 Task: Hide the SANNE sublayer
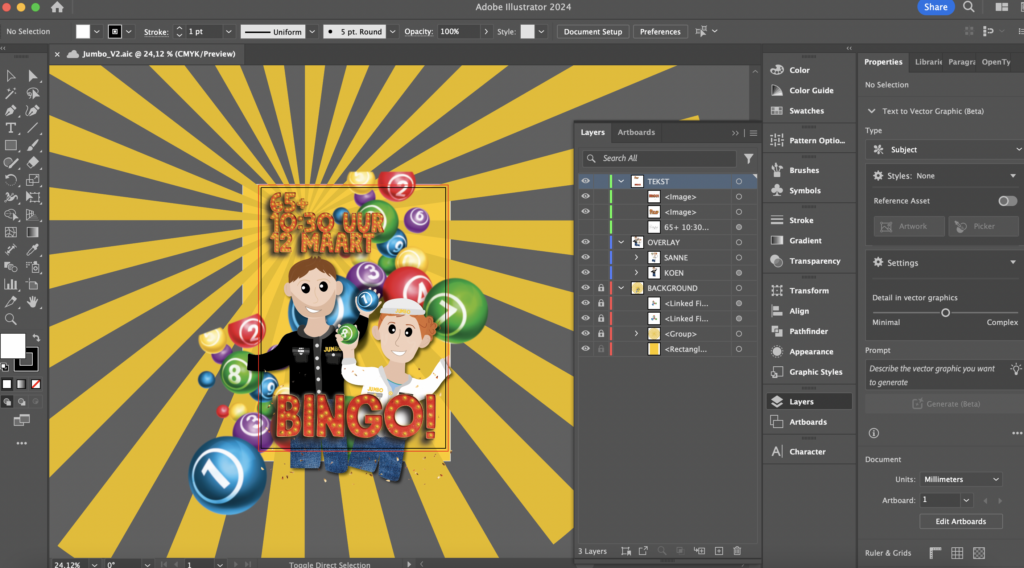click(x=585, y=257)
